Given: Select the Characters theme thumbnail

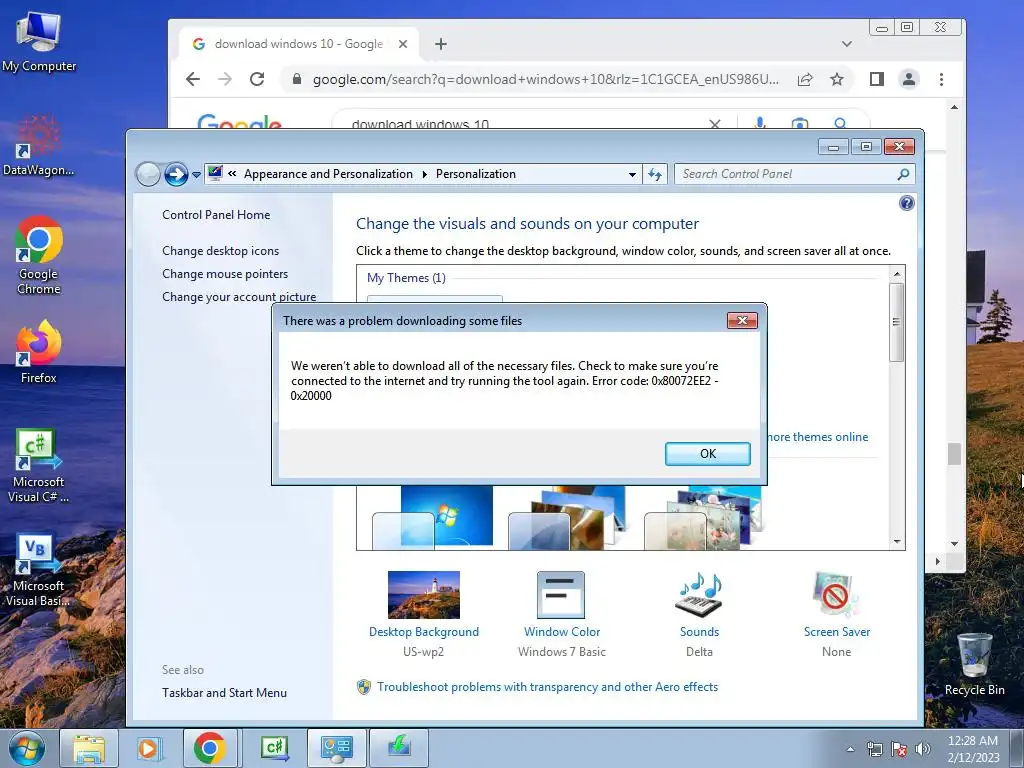Looking at the screenshot, I should click(703, 516).
